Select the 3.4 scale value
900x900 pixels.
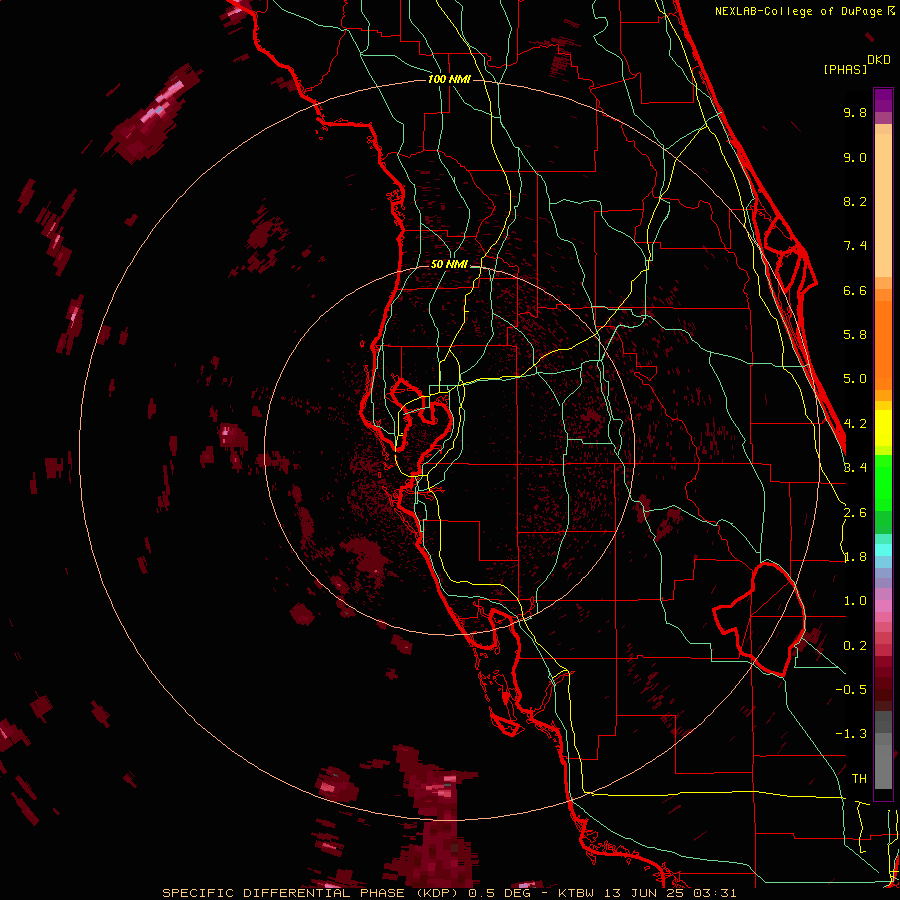point(855,468)
